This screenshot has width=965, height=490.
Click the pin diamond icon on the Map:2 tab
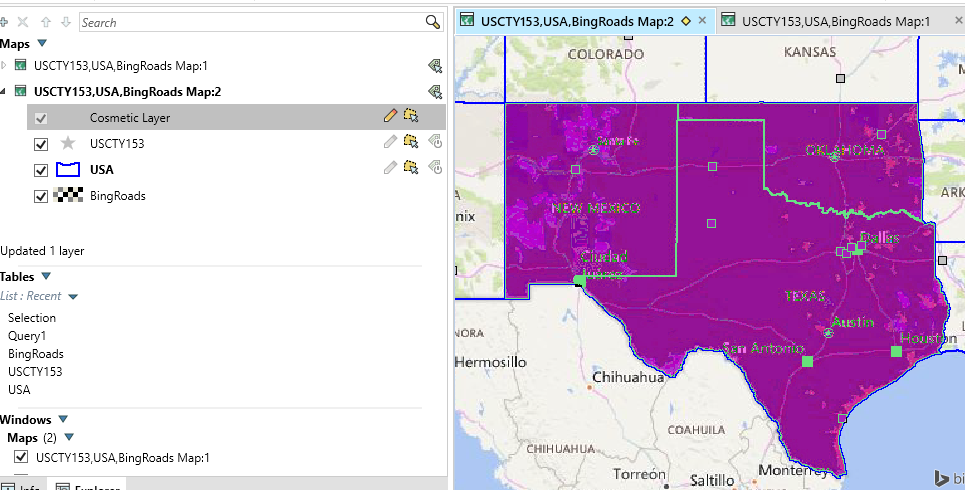[686, 21]
